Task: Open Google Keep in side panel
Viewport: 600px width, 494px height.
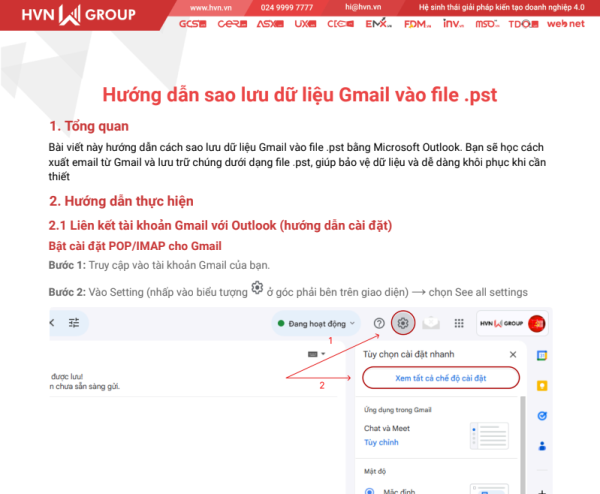Action: click(542, 386)
